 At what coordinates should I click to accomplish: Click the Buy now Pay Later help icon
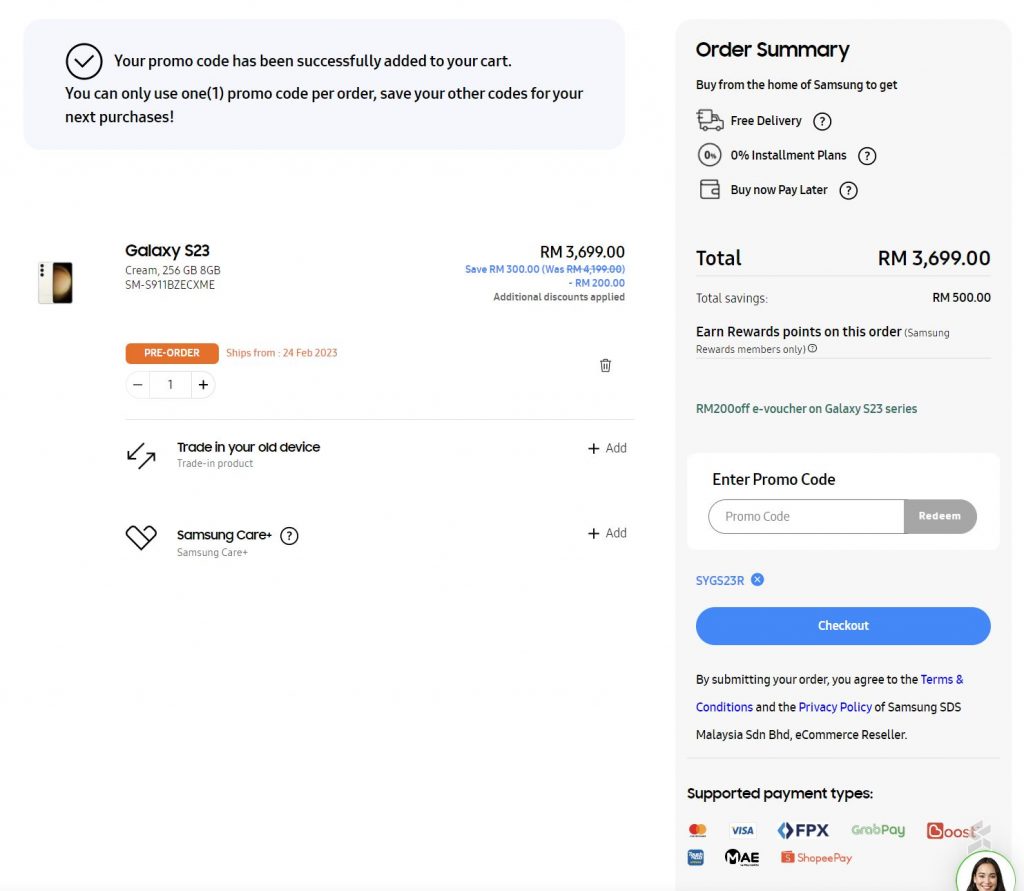(x=848, y=190)
